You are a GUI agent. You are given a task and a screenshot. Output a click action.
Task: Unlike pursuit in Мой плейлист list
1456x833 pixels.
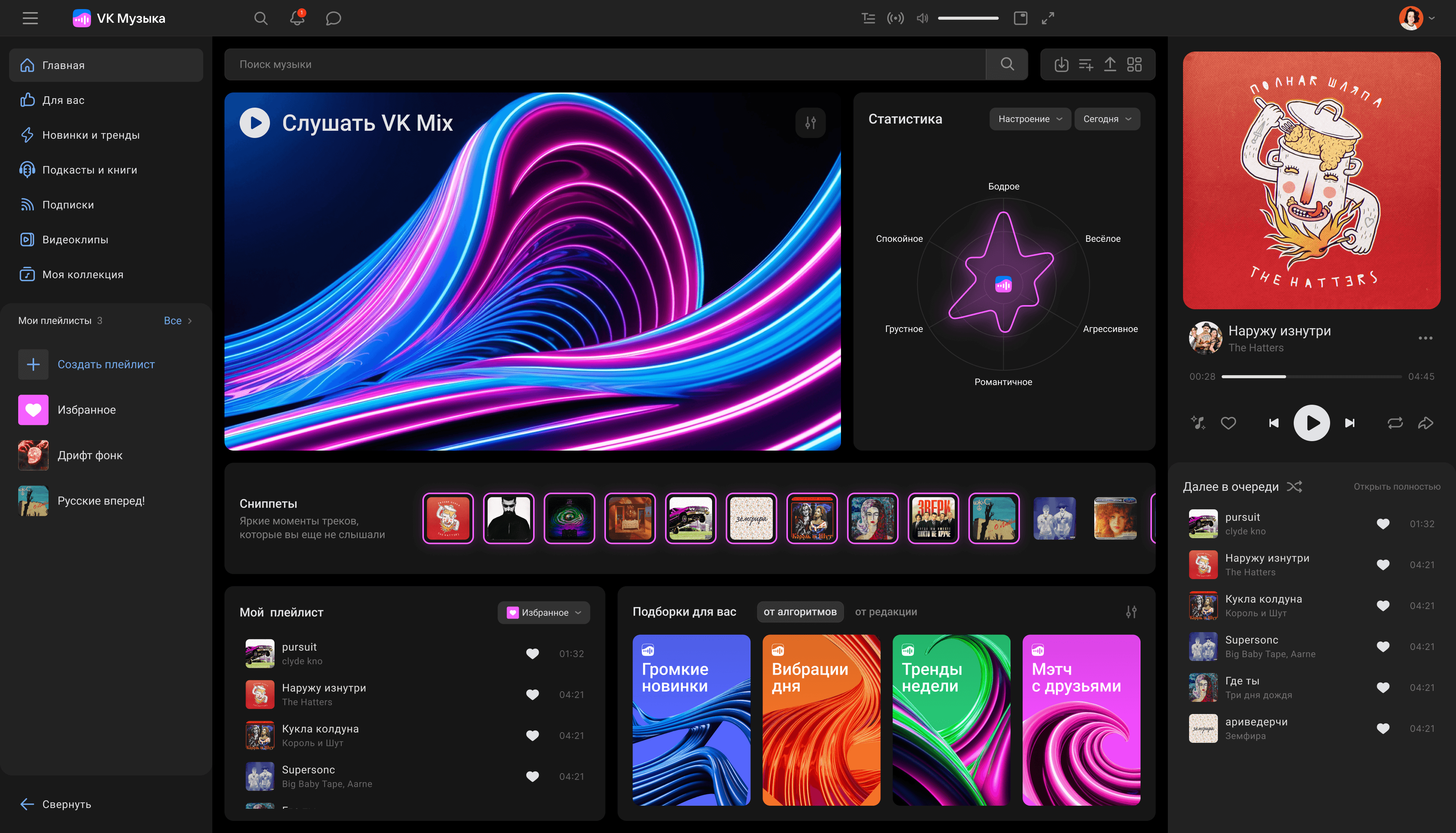[532, 653]
